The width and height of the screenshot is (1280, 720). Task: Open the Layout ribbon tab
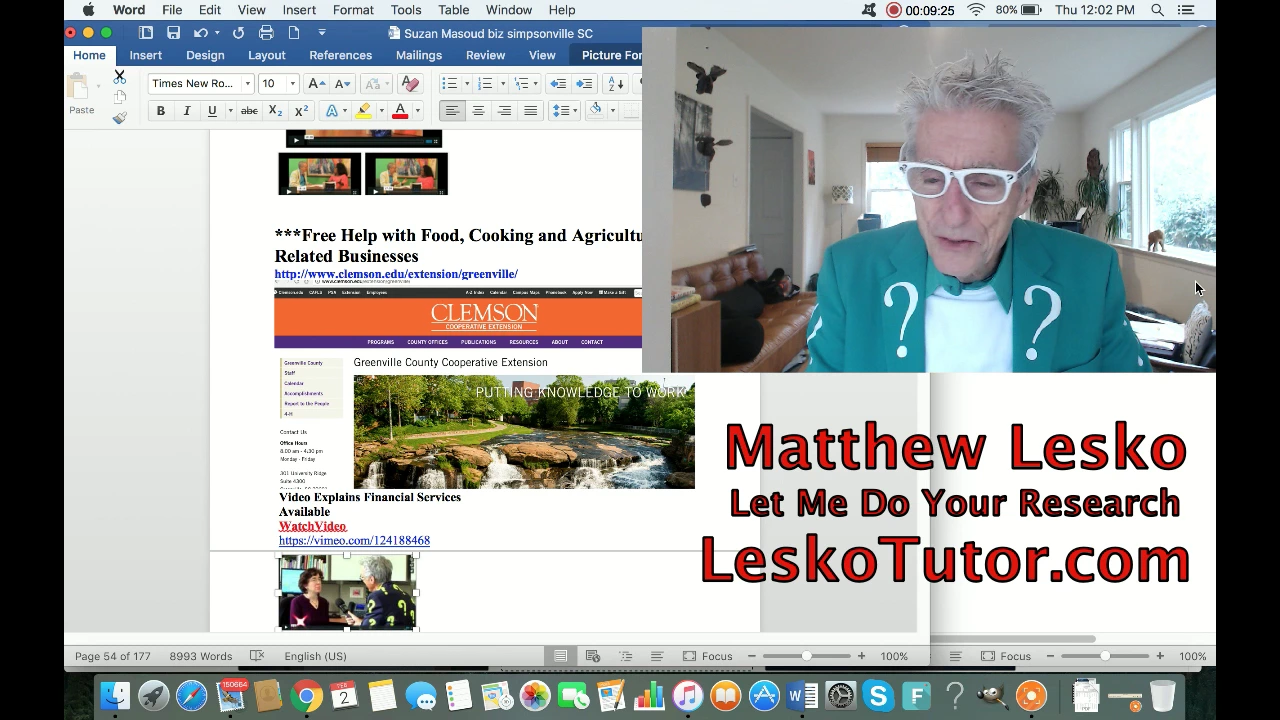pyautogui.click(x=266, y=55)
